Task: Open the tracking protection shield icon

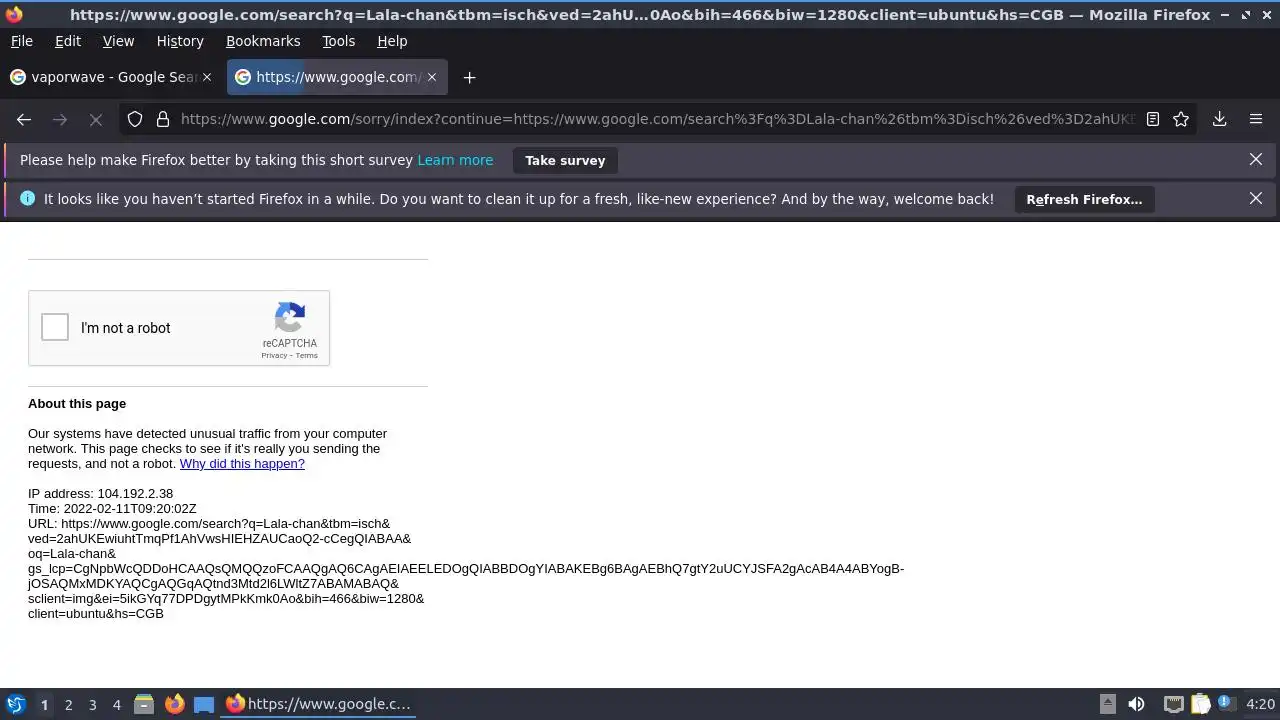Action: 135,119
